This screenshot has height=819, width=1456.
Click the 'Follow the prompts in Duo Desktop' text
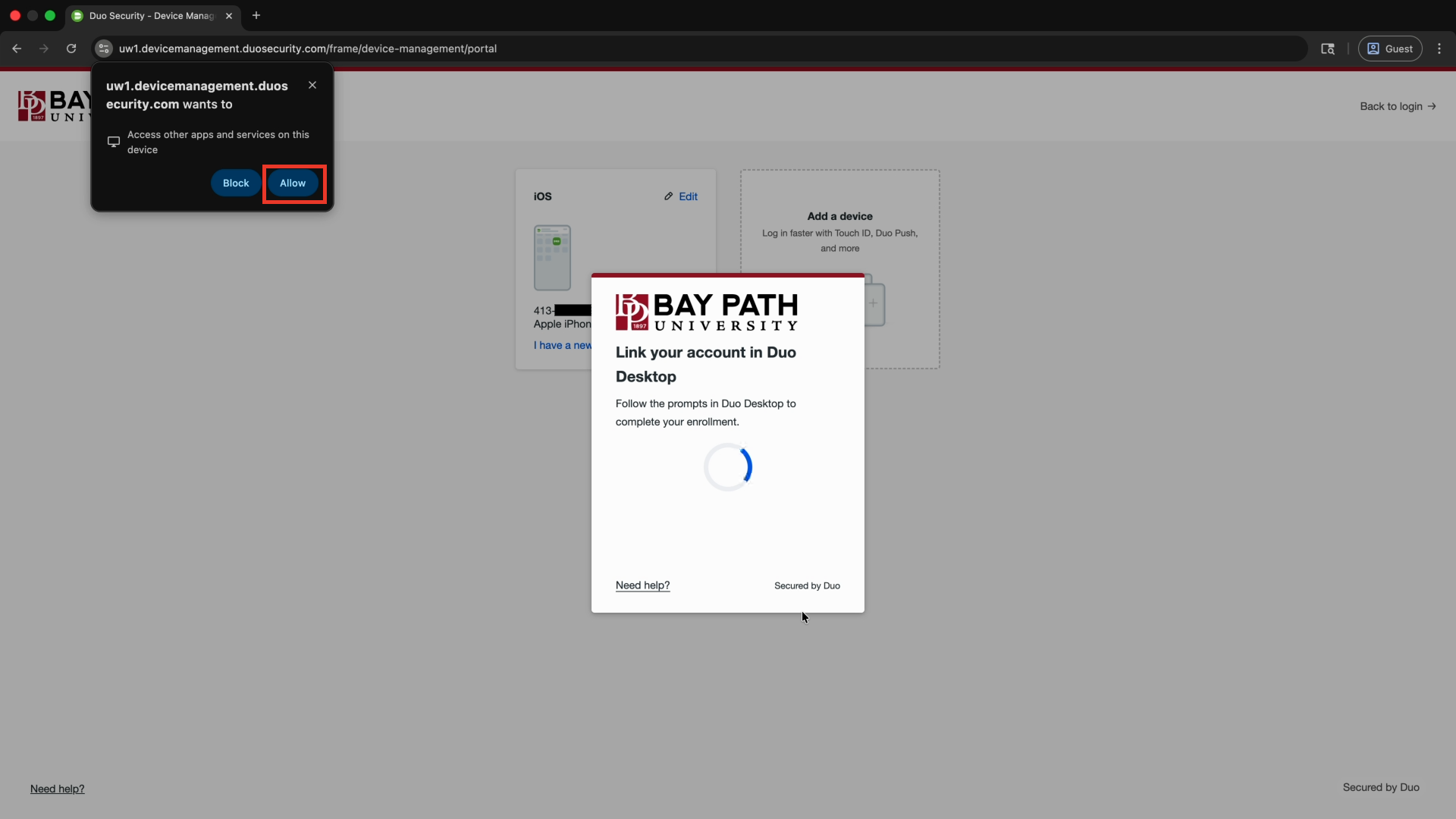pyautogui.click(x=706, y=413)
